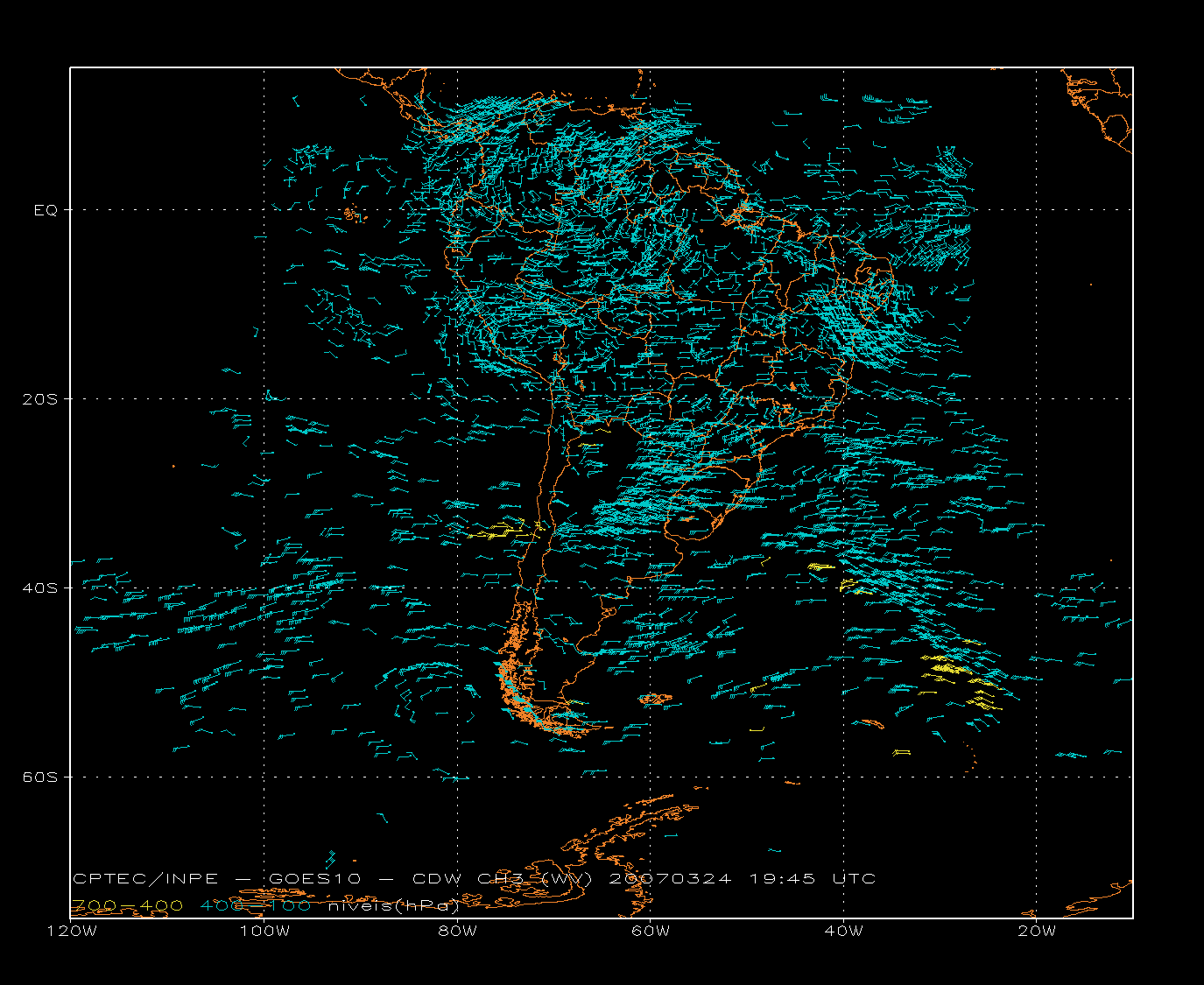
Task: Click the 19:45 time text
Action: 783,878
